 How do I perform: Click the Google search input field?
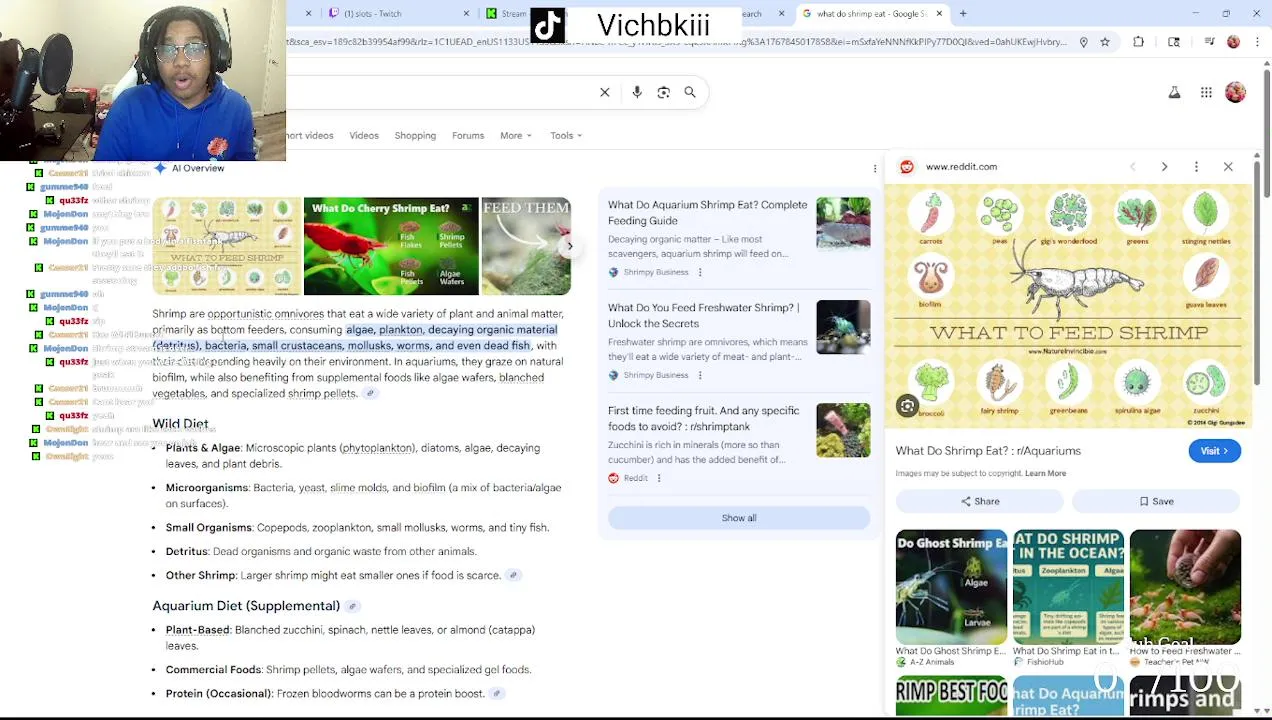pos(440,92)
